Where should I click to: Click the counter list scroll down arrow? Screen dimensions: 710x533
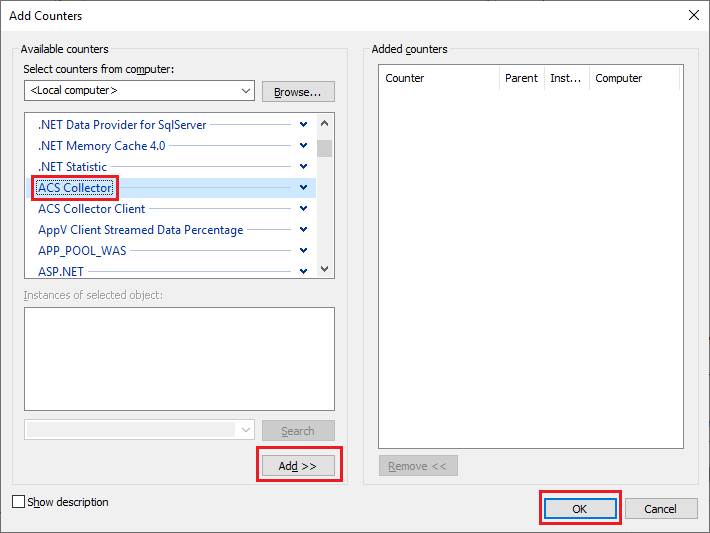(324, 269)
